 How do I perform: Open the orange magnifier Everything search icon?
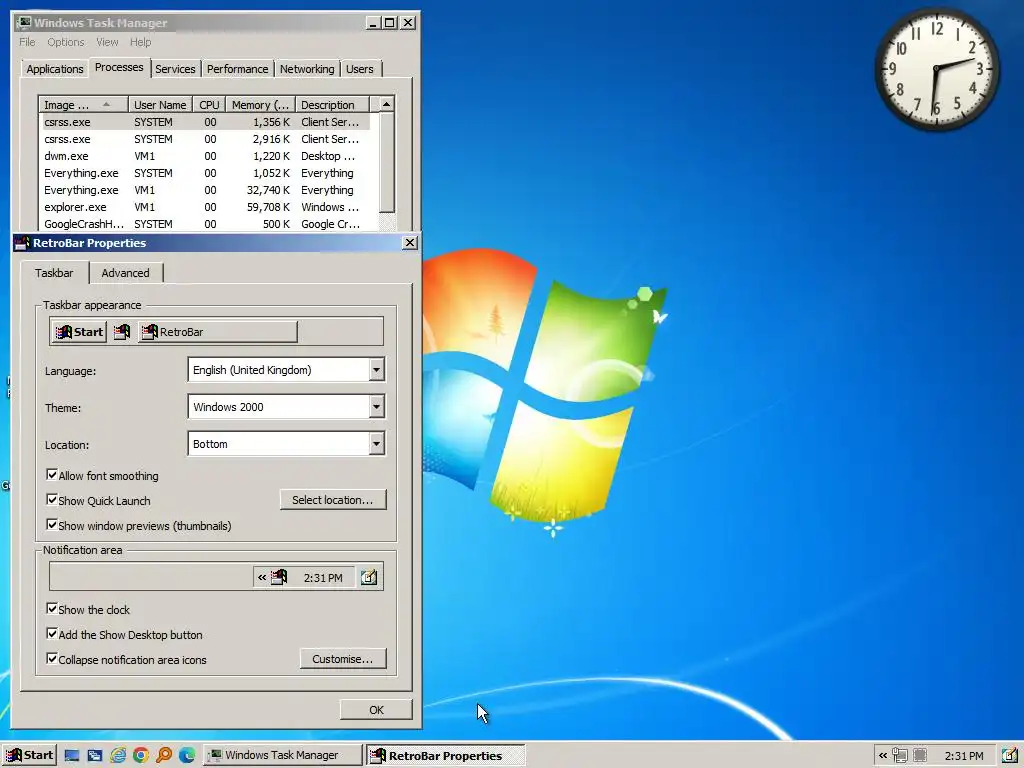click(164, 756)
